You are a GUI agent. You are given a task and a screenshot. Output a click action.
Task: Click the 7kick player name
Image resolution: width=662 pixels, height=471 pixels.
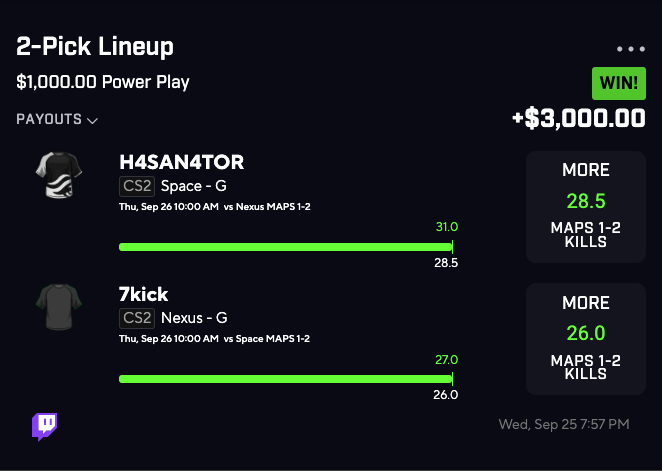[x=144, y=295]
